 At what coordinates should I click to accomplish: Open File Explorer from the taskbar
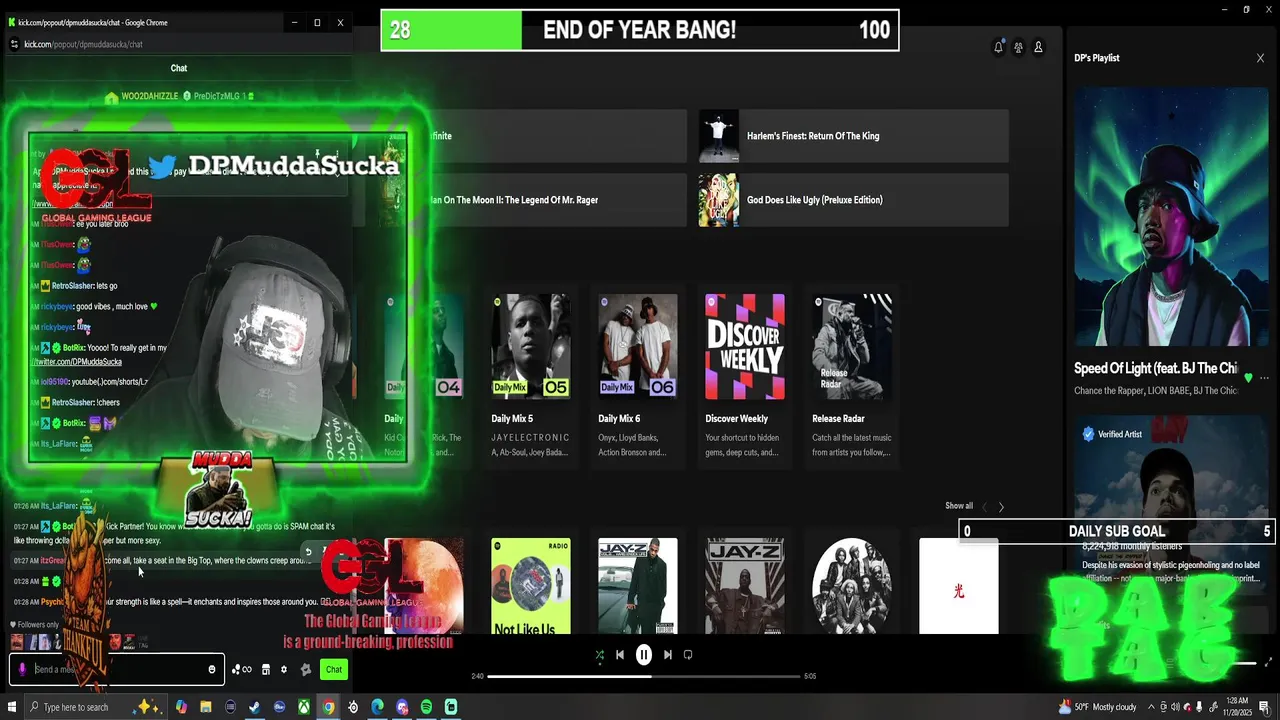pos(206,707)
